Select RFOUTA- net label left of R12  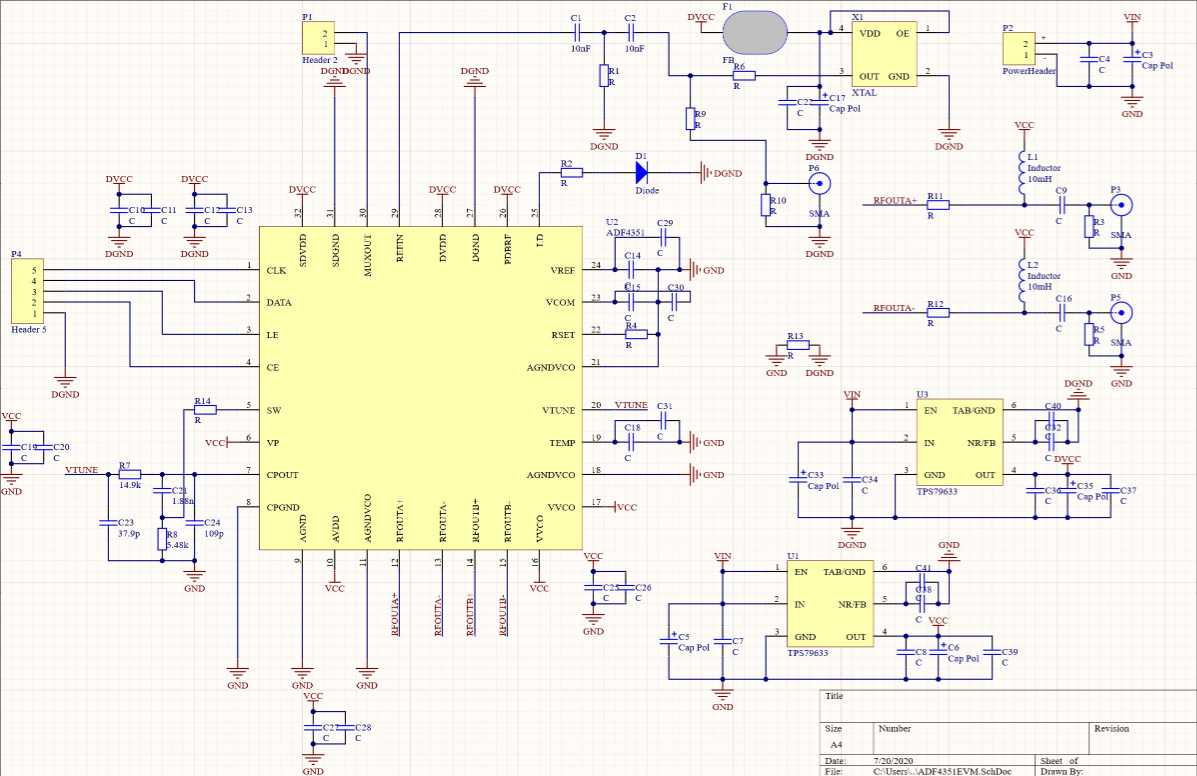point(894,308)
